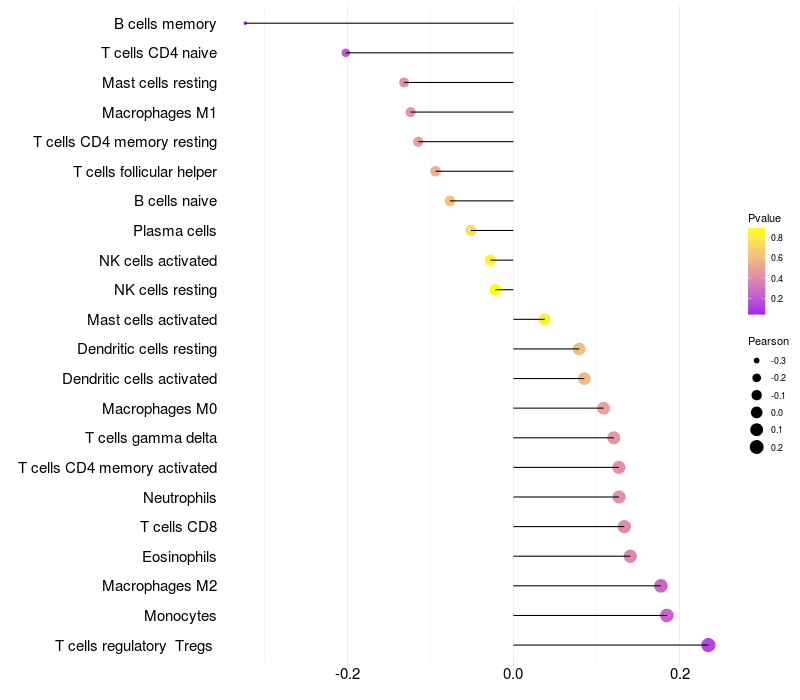Select the Plasma cells axis label
This screenshot has width=800, height=700.
click(175, 231)
